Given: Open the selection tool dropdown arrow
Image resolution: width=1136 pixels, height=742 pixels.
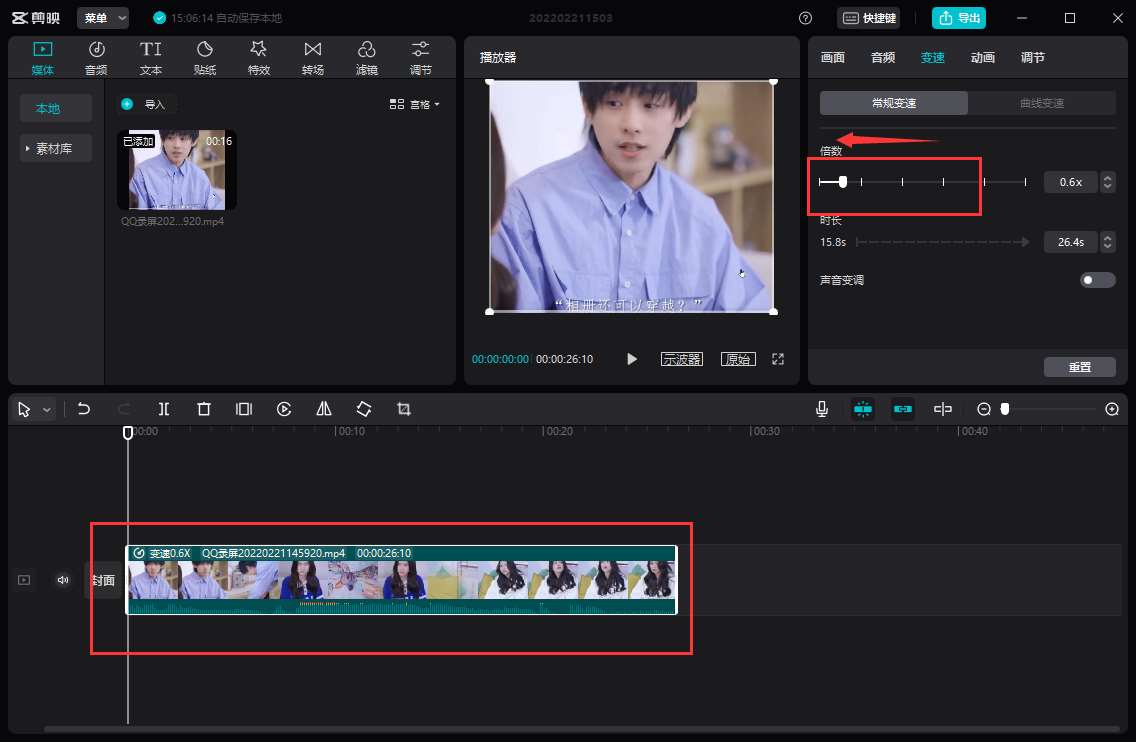Looking at the screenshot, I should (x=45, y=409).
